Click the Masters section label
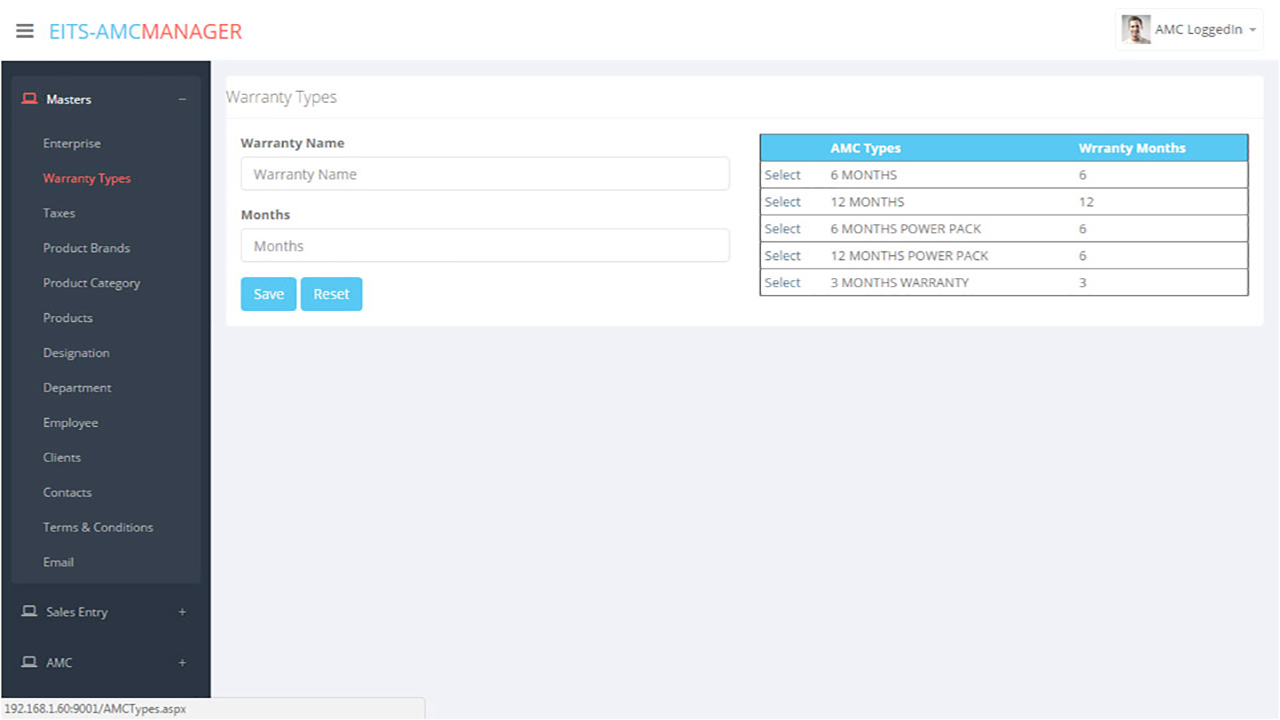 (68, 99)
